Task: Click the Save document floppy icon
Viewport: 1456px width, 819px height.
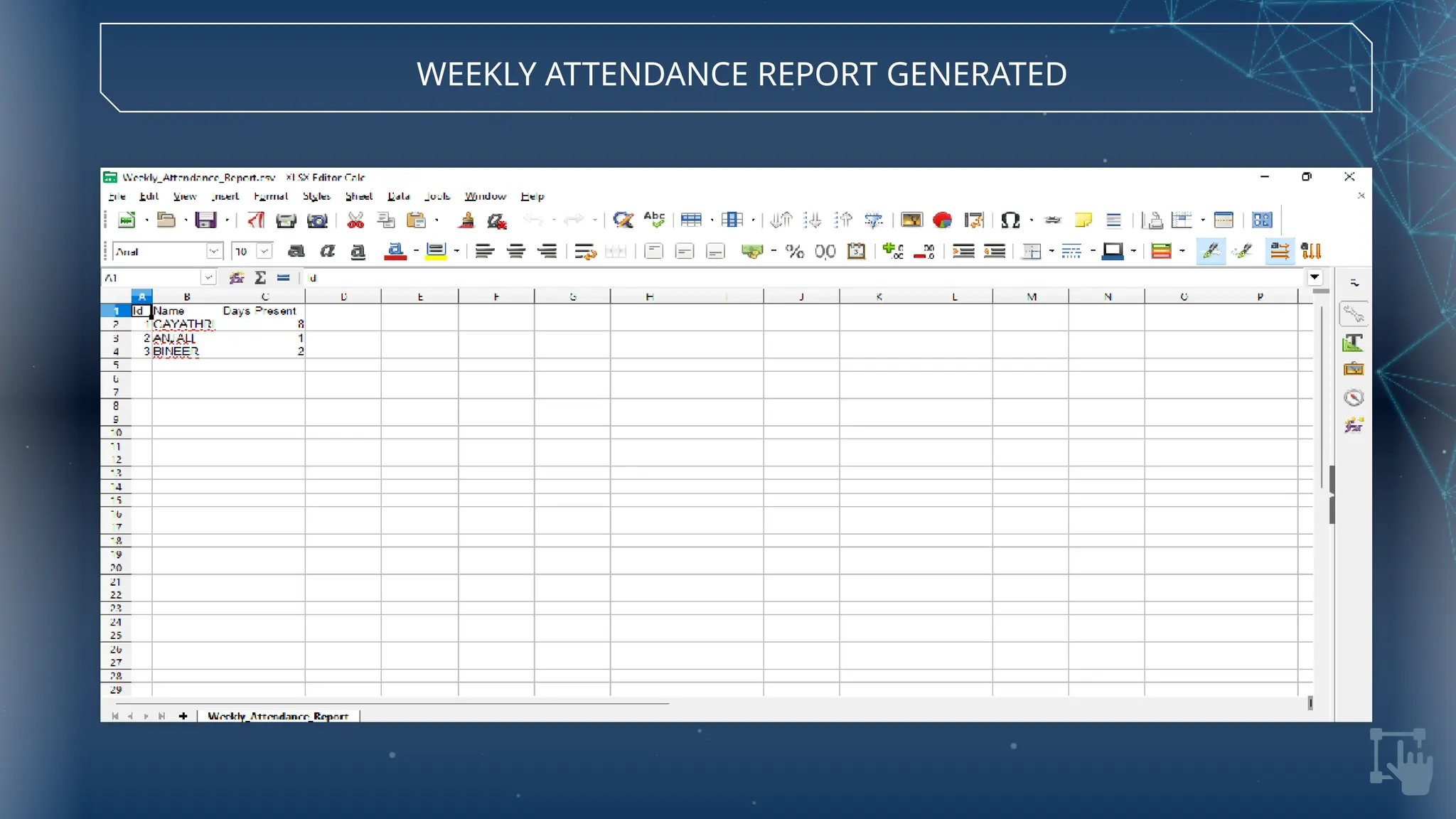Action: pos(205,220)
